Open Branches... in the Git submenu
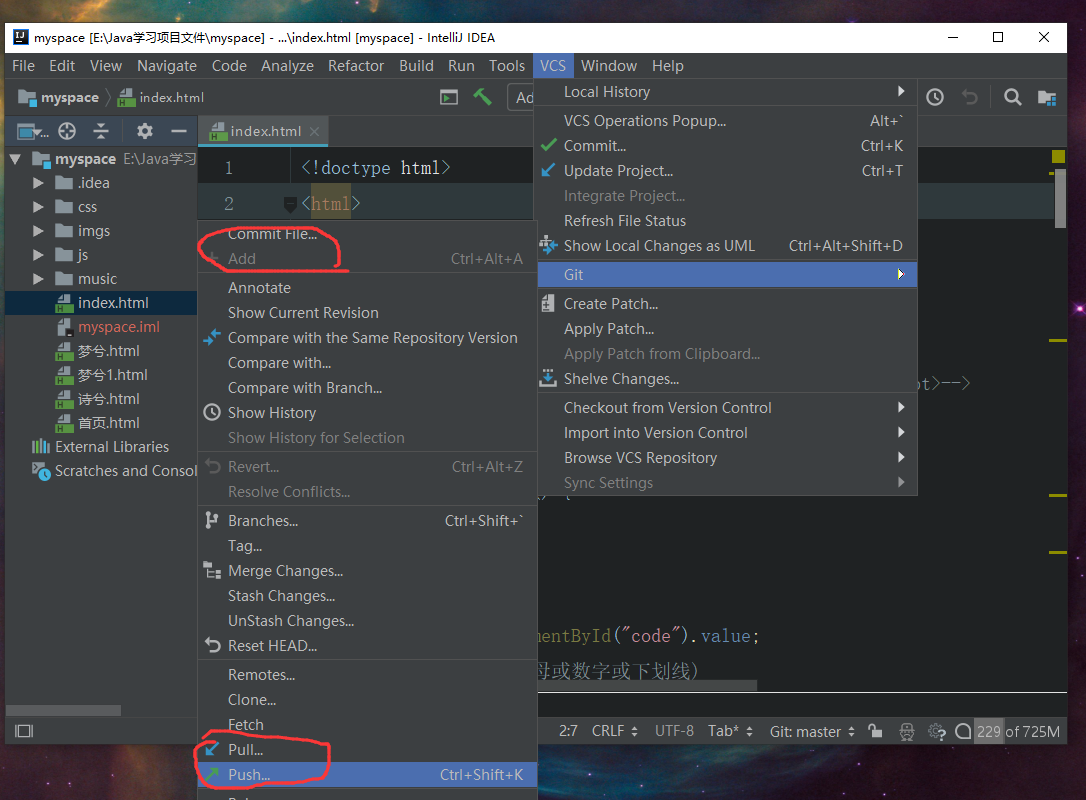The image size is (1086, 800). tap(368, 521)
